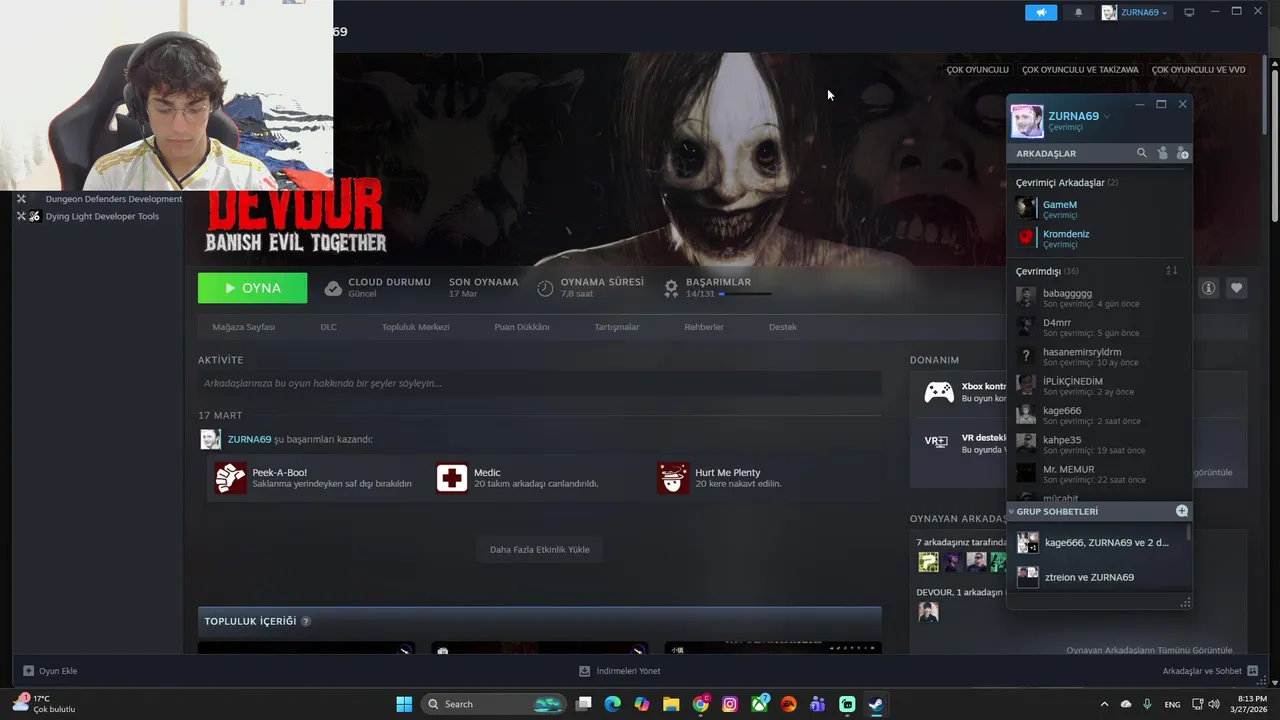Click the activity comment input field
Viewport: 1280px width, 720px height.
pyautogui.click(x=540, y=383)
